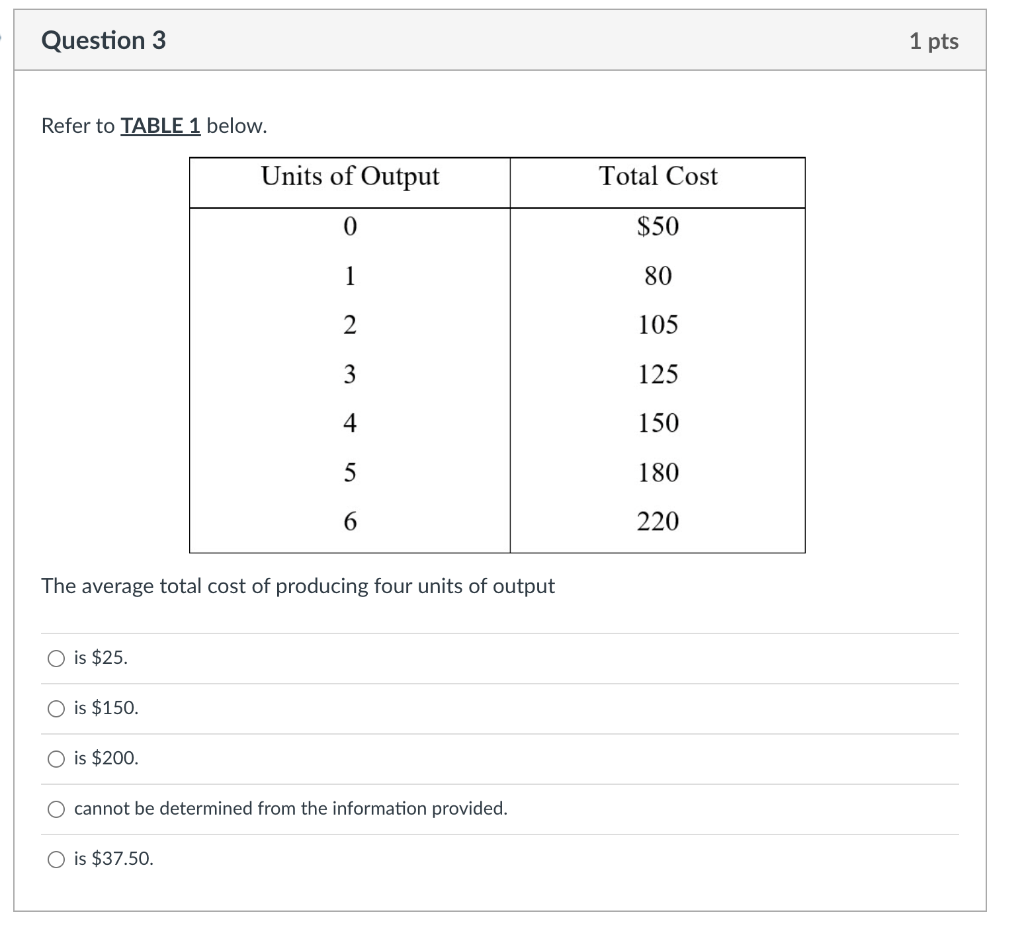Viewport: 1024px width, 931px height.
Task: Choose "cannot be determined from the information provided."
Action: 57,809
